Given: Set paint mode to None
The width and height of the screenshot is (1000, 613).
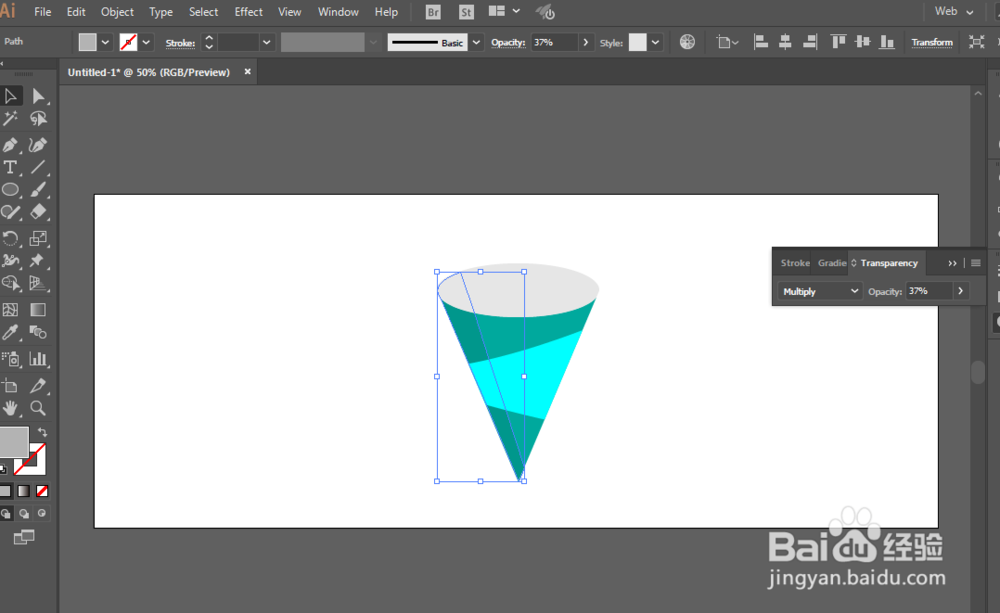Looking at the screenshot, I should [x=42, y=491].
